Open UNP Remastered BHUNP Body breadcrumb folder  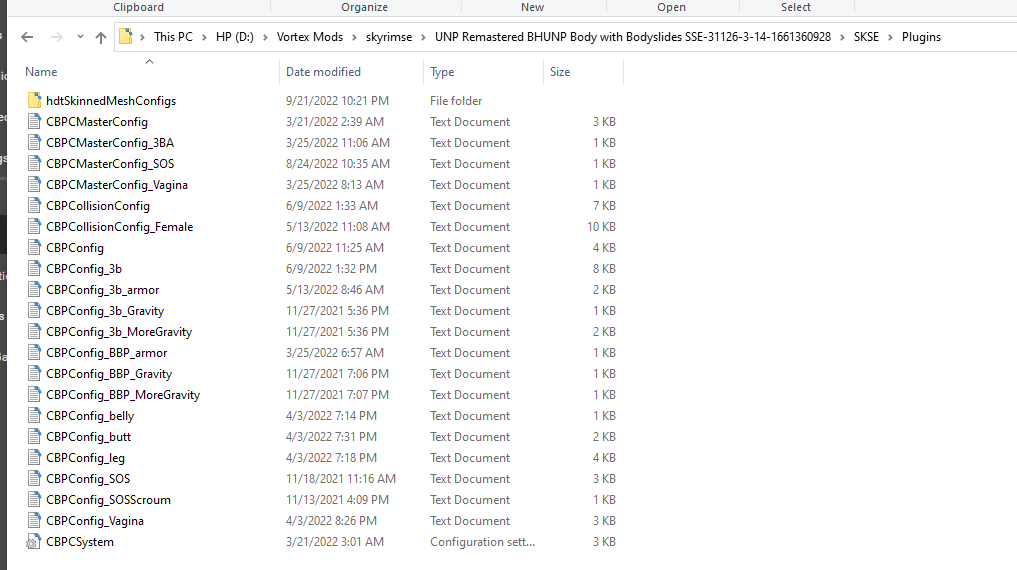(632, 37)
